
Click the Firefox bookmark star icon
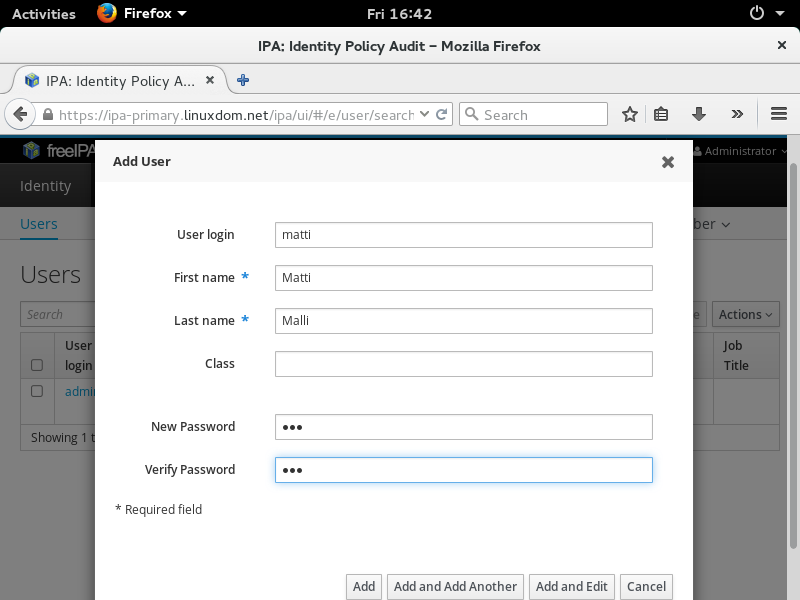pyautogui.click(x=630, y=114)
